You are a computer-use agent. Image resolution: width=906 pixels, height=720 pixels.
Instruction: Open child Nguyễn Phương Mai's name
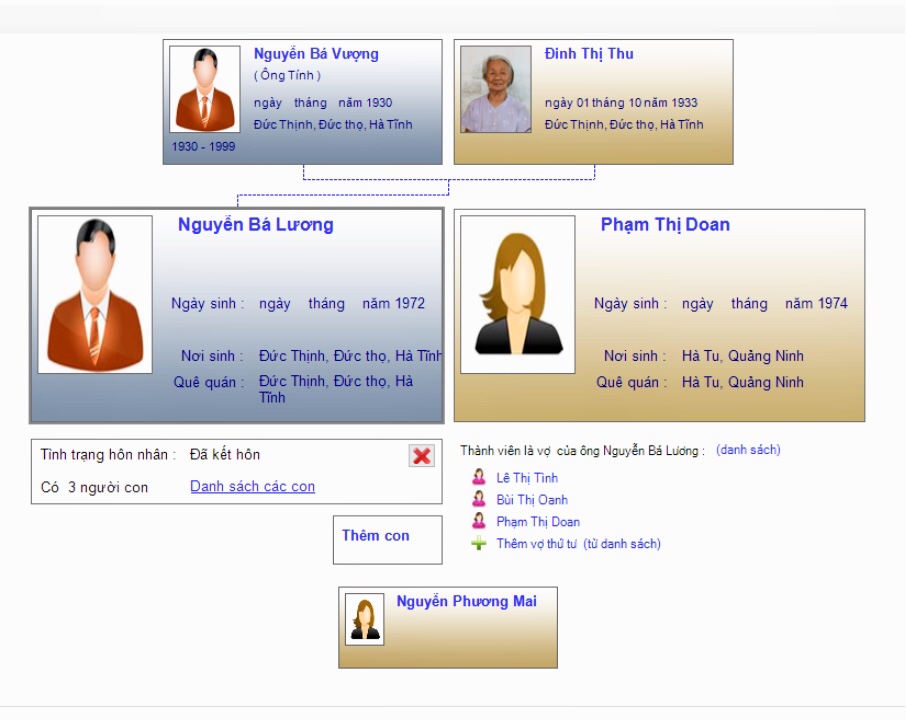(x=466, y=602)
